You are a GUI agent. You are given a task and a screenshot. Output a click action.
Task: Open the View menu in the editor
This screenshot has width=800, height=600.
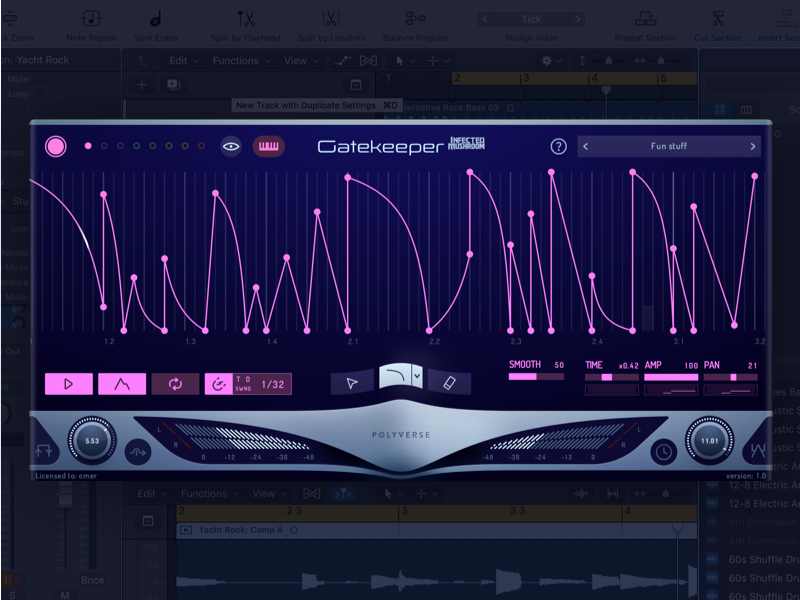(265, 493)
